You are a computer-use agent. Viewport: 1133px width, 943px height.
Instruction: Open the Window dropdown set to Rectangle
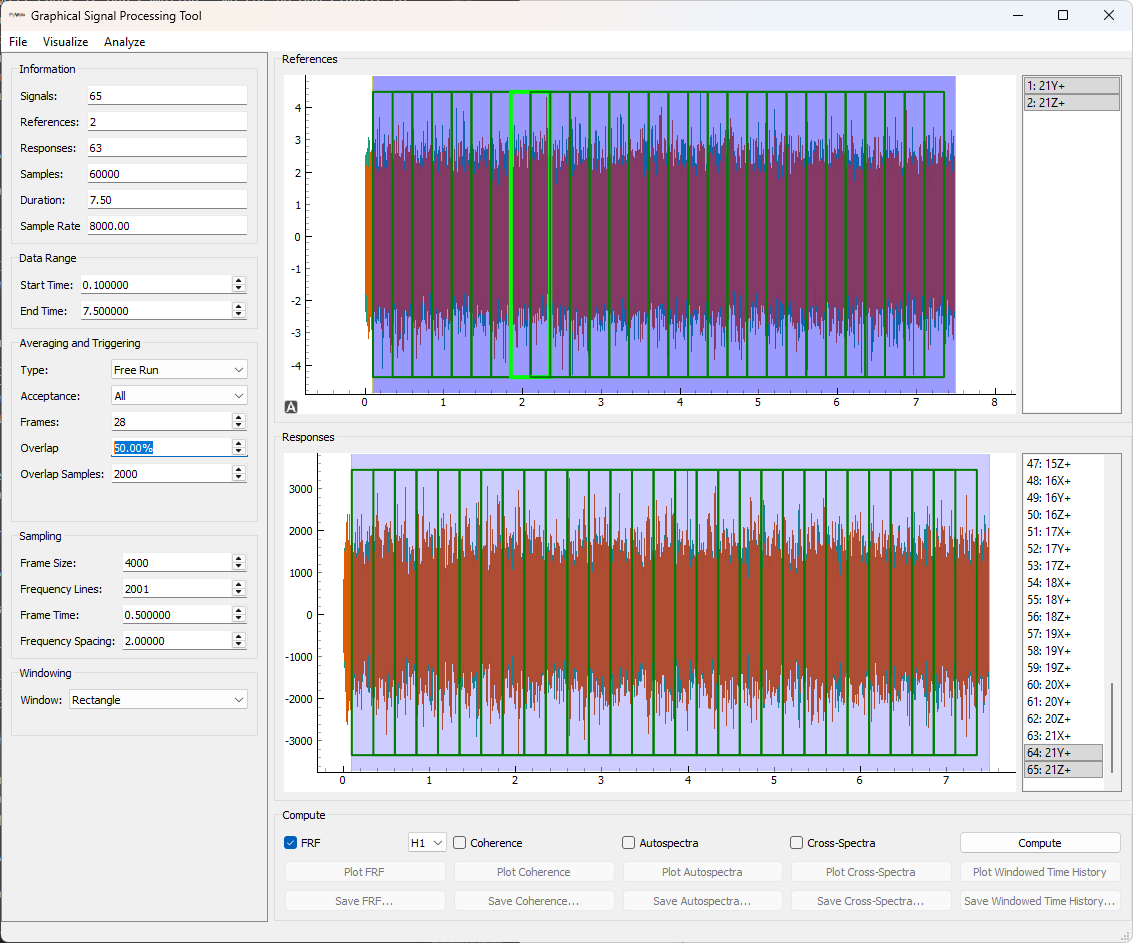point(158,700)
